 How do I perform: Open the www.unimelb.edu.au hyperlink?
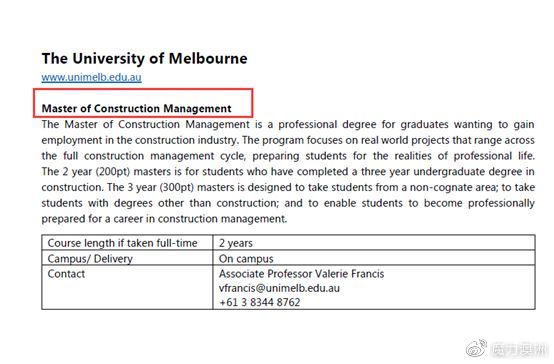coord(92,77)
